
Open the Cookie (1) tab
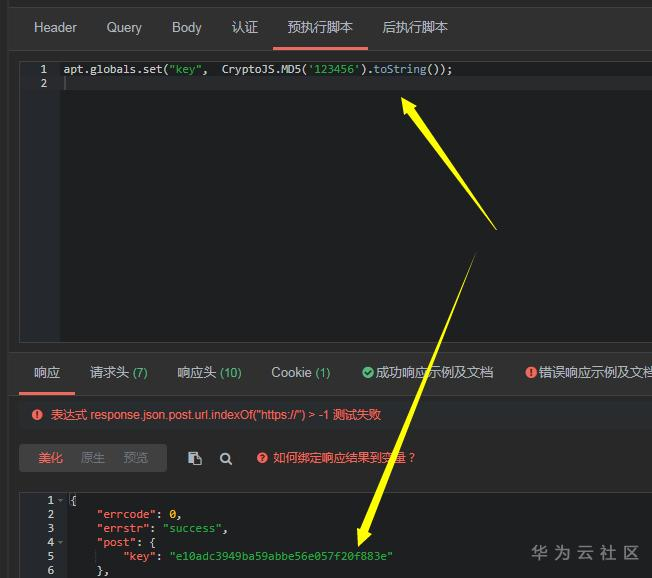click(301, 372)
